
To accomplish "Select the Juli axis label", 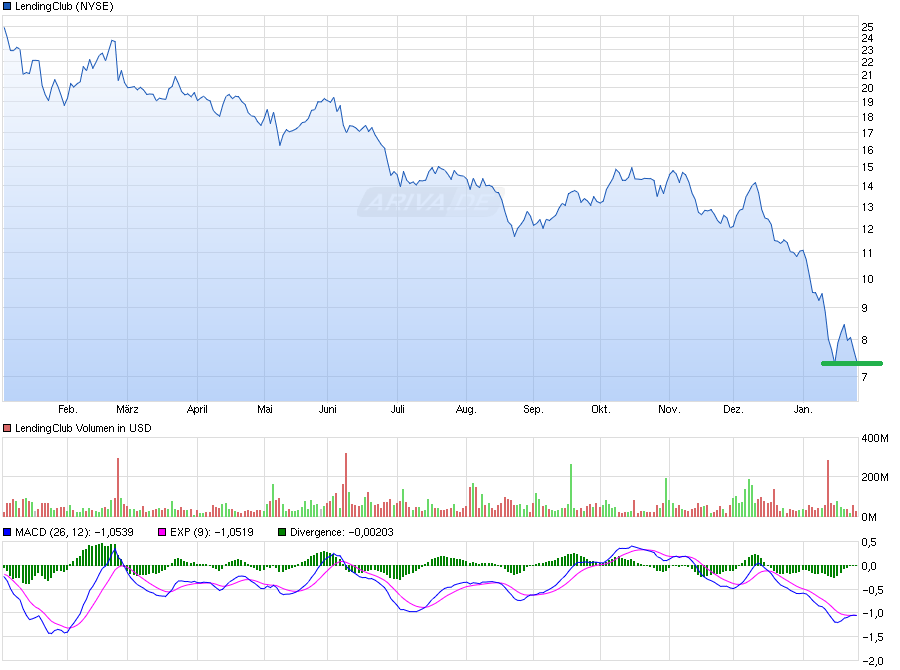I will point(398,409).
